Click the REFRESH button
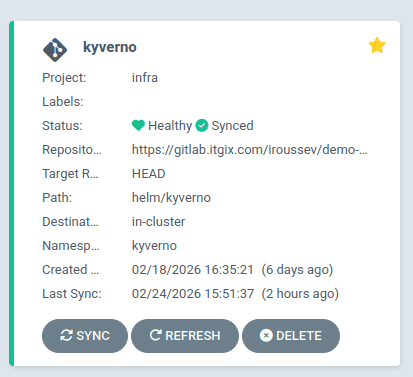Screen dimensions: 413x377 [x=185, y=336]
